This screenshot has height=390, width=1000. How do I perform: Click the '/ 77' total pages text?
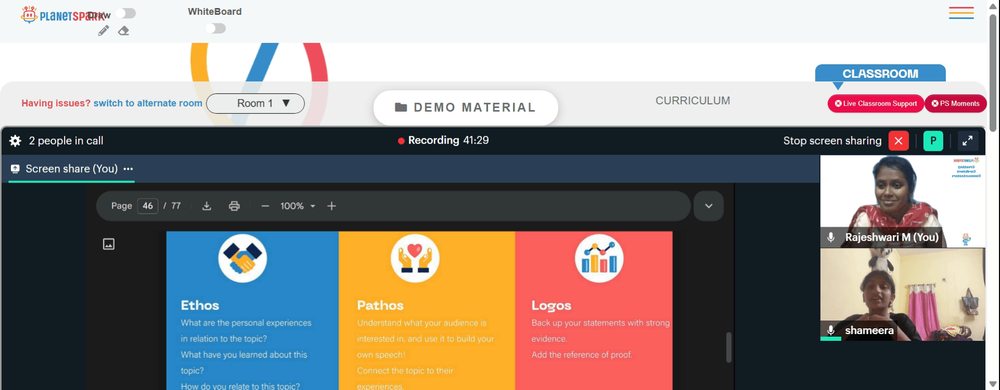click(172, 206)
